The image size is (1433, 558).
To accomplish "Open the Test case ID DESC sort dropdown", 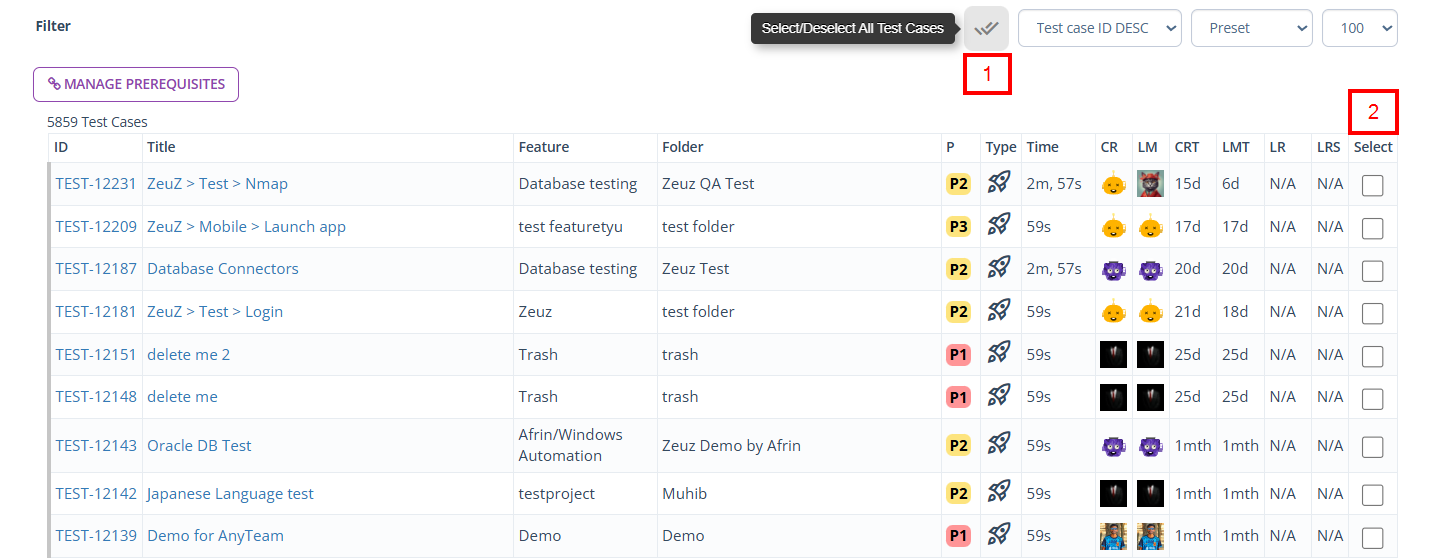I will coord(1099,28).
